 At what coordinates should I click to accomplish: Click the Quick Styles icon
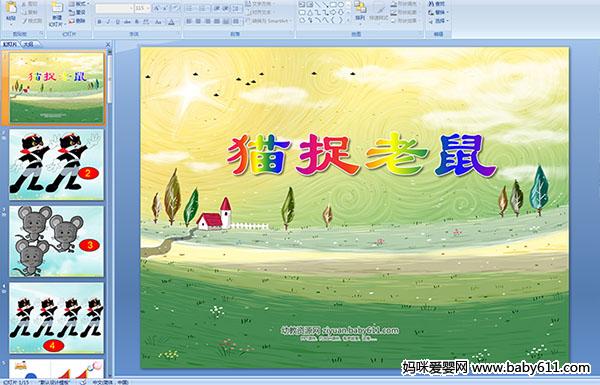(x=379, y=8)
